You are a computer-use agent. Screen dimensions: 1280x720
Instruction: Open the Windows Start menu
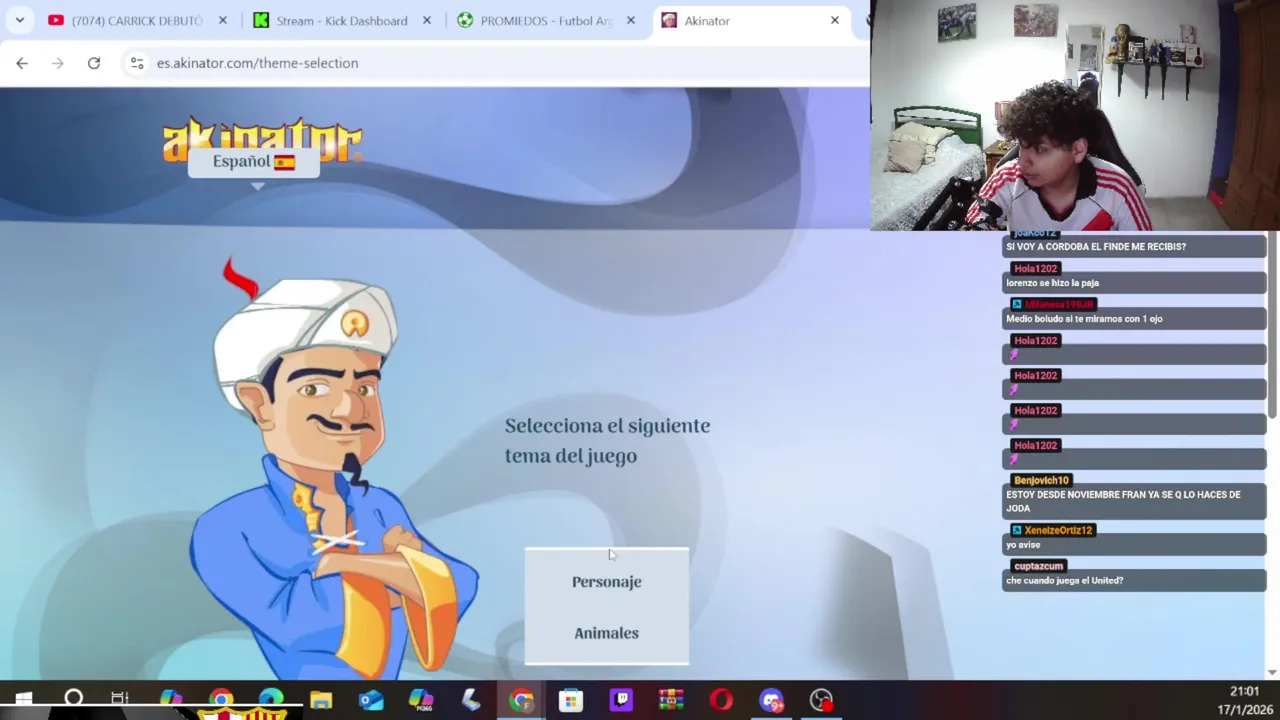[x=23, y=700]
